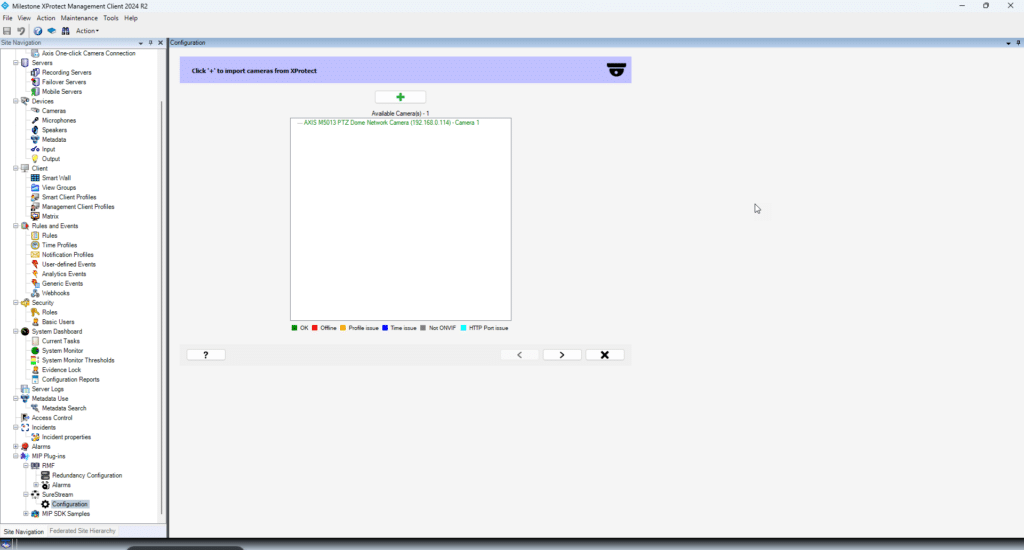Click the question mark help button

point(205,355)
